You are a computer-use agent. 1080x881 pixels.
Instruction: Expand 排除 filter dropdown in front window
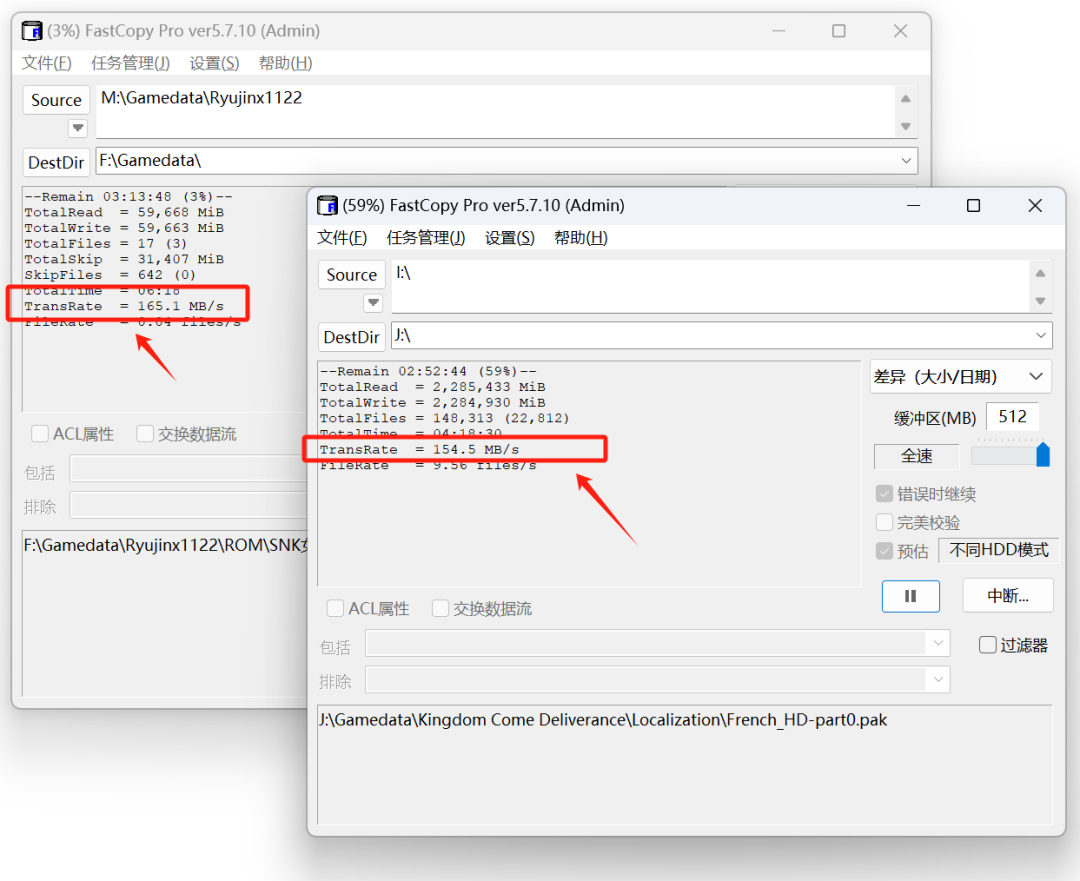(x=938, y=679)
